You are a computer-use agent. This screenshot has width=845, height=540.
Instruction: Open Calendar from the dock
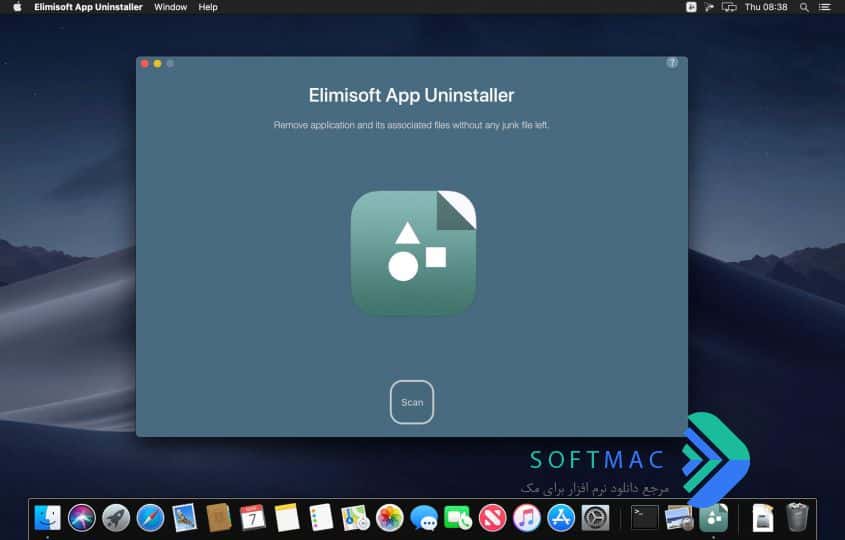click(253, 518)
